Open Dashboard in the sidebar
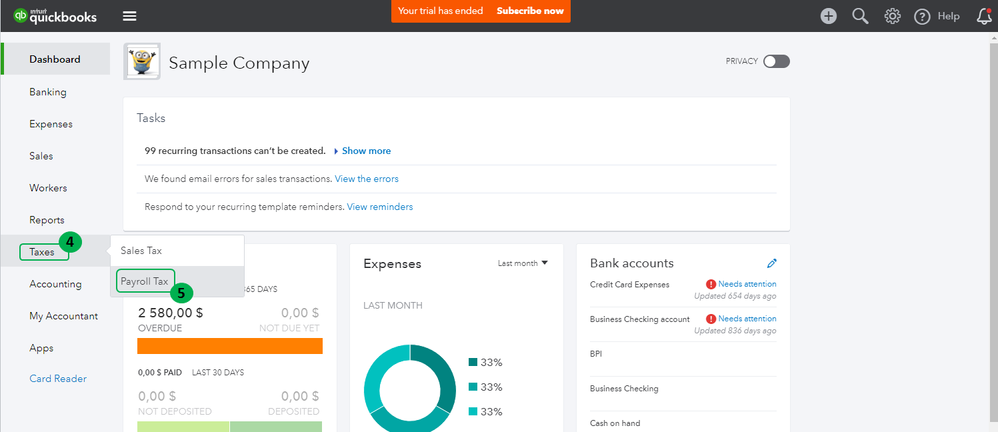 [x=55, y=59]
